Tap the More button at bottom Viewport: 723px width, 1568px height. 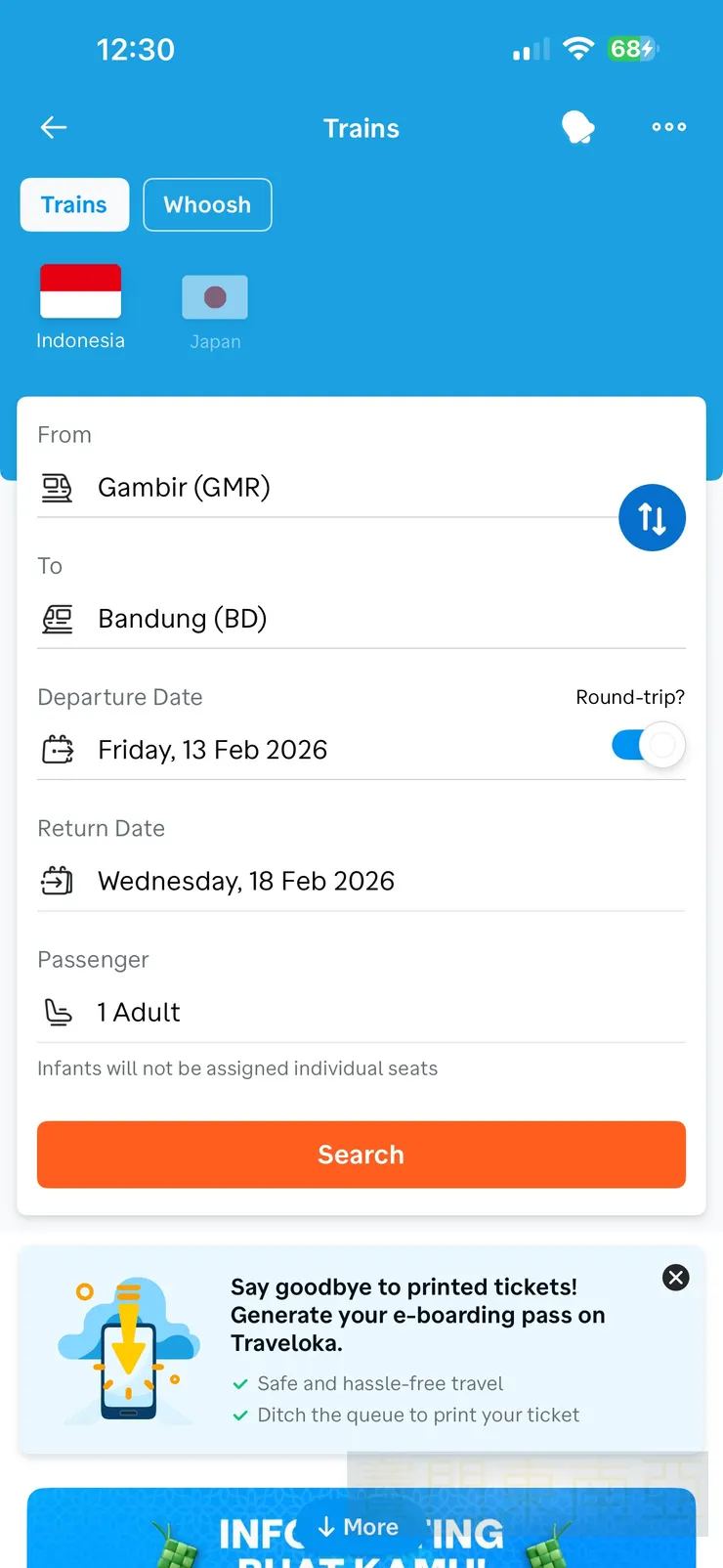pos(360,1527)
